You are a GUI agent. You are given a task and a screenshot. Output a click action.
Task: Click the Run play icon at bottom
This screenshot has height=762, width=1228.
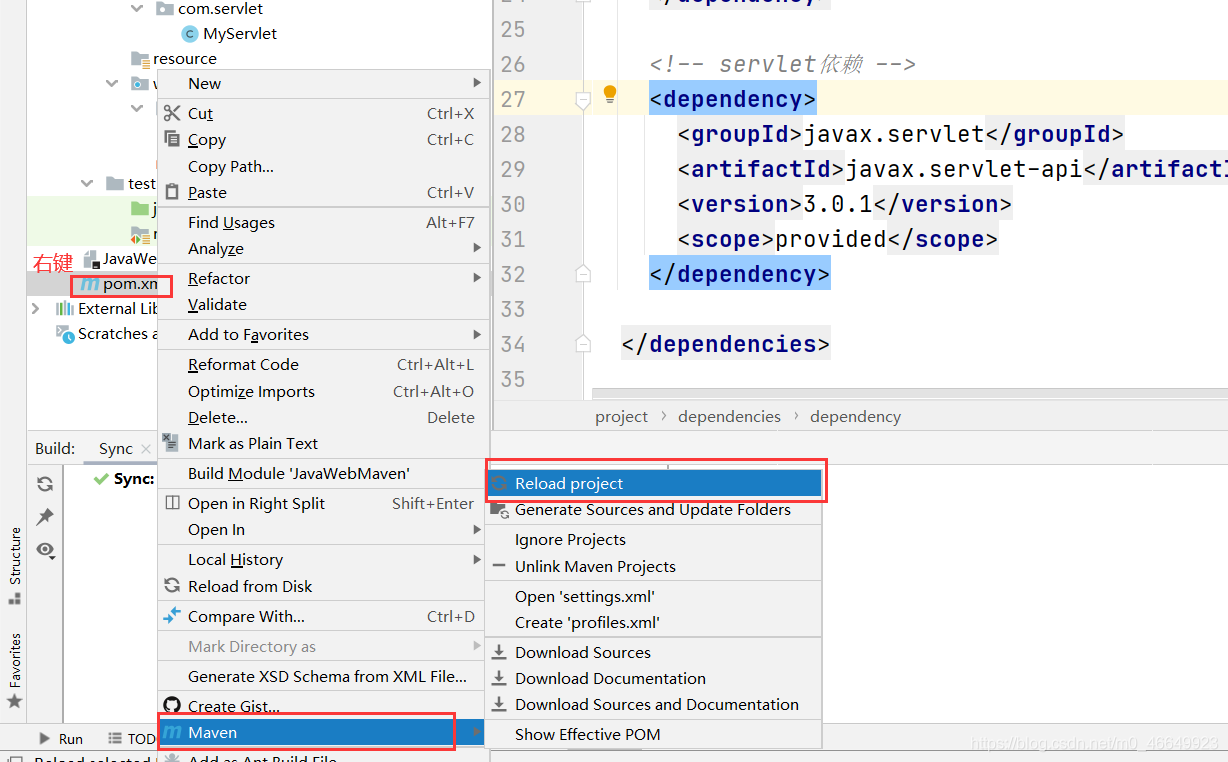pyautogui.click(x=45, y=739)
